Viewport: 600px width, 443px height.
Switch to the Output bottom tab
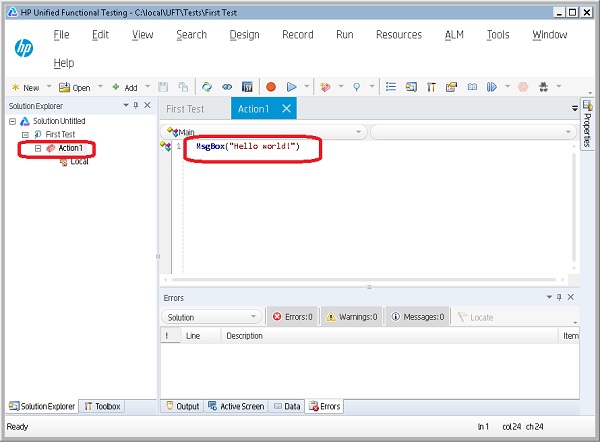tap(183, 406)
